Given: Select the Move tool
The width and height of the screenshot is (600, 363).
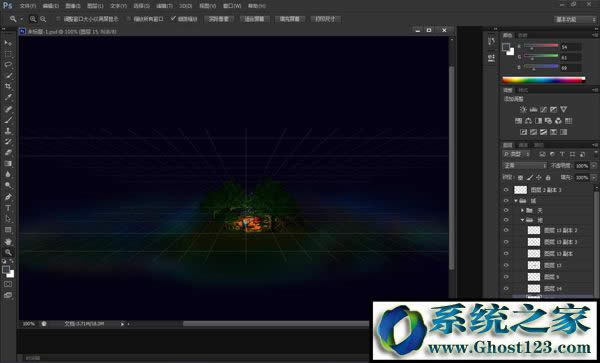Looking at the screenshot, I should coord(8,43).
